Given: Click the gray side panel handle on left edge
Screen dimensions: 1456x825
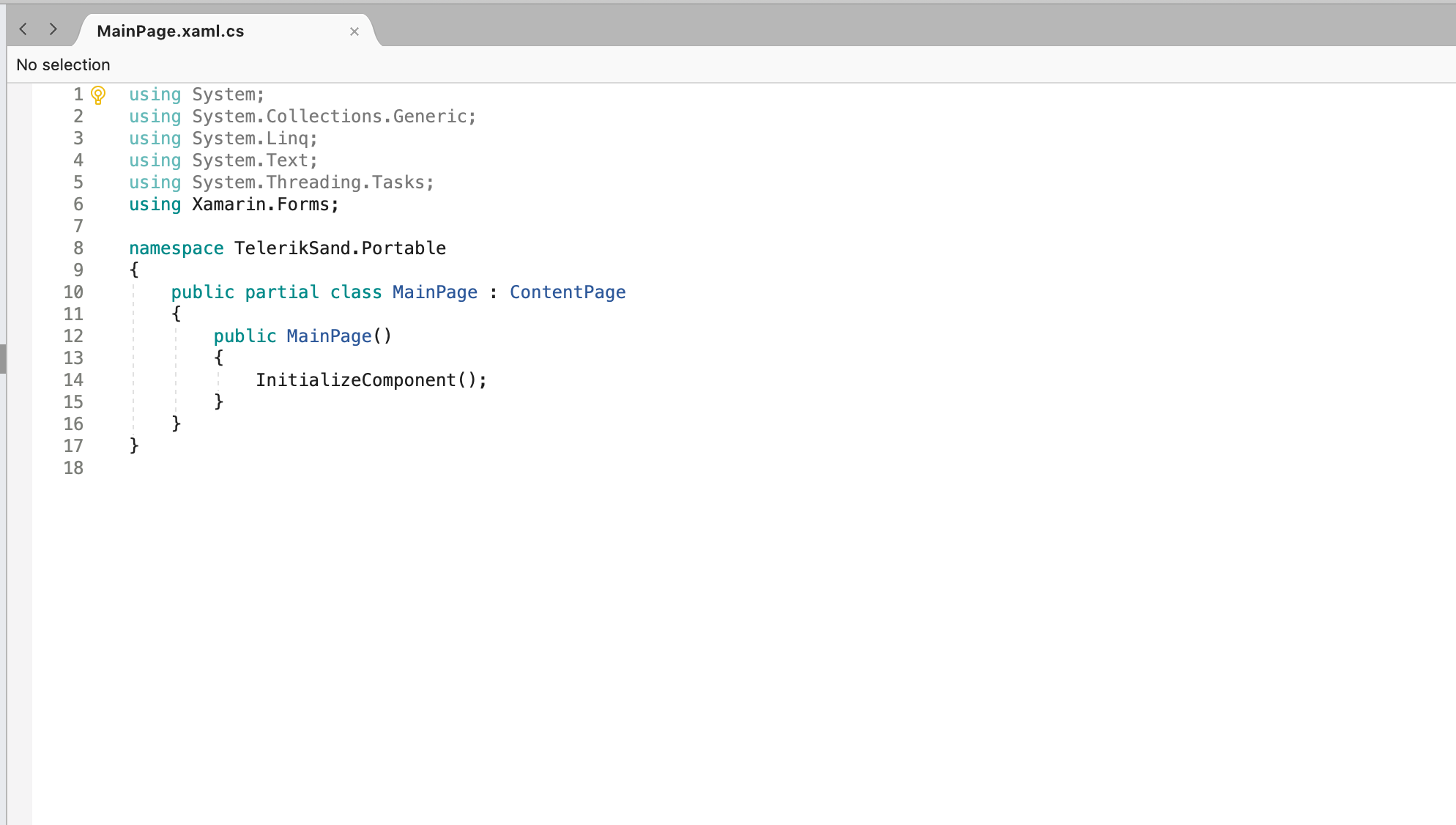Looking at the screenshot, I should pyautogui.click(x=3, y=359).
